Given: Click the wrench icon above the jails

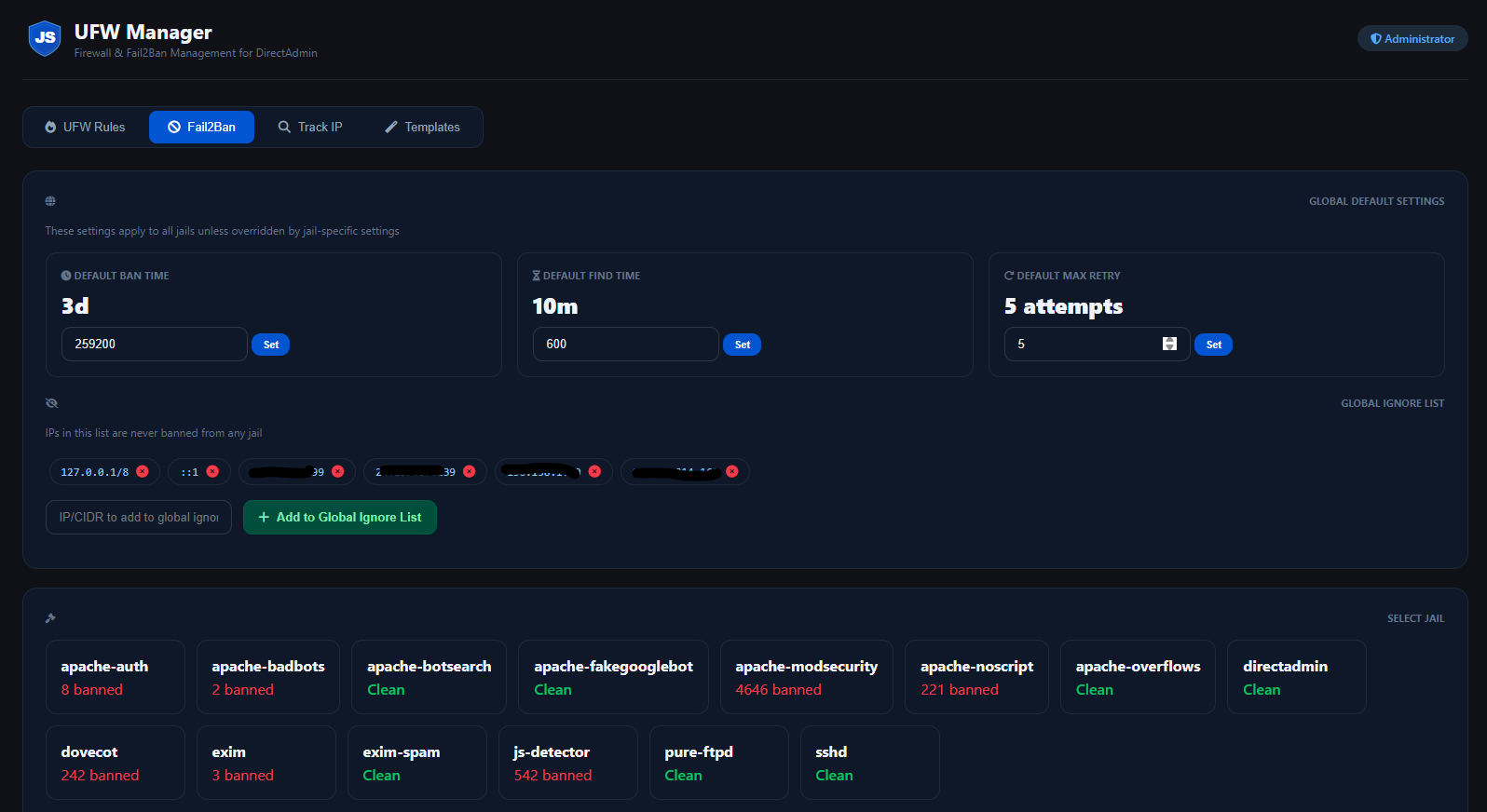Looking at the screenshot, I should point(50,618).
